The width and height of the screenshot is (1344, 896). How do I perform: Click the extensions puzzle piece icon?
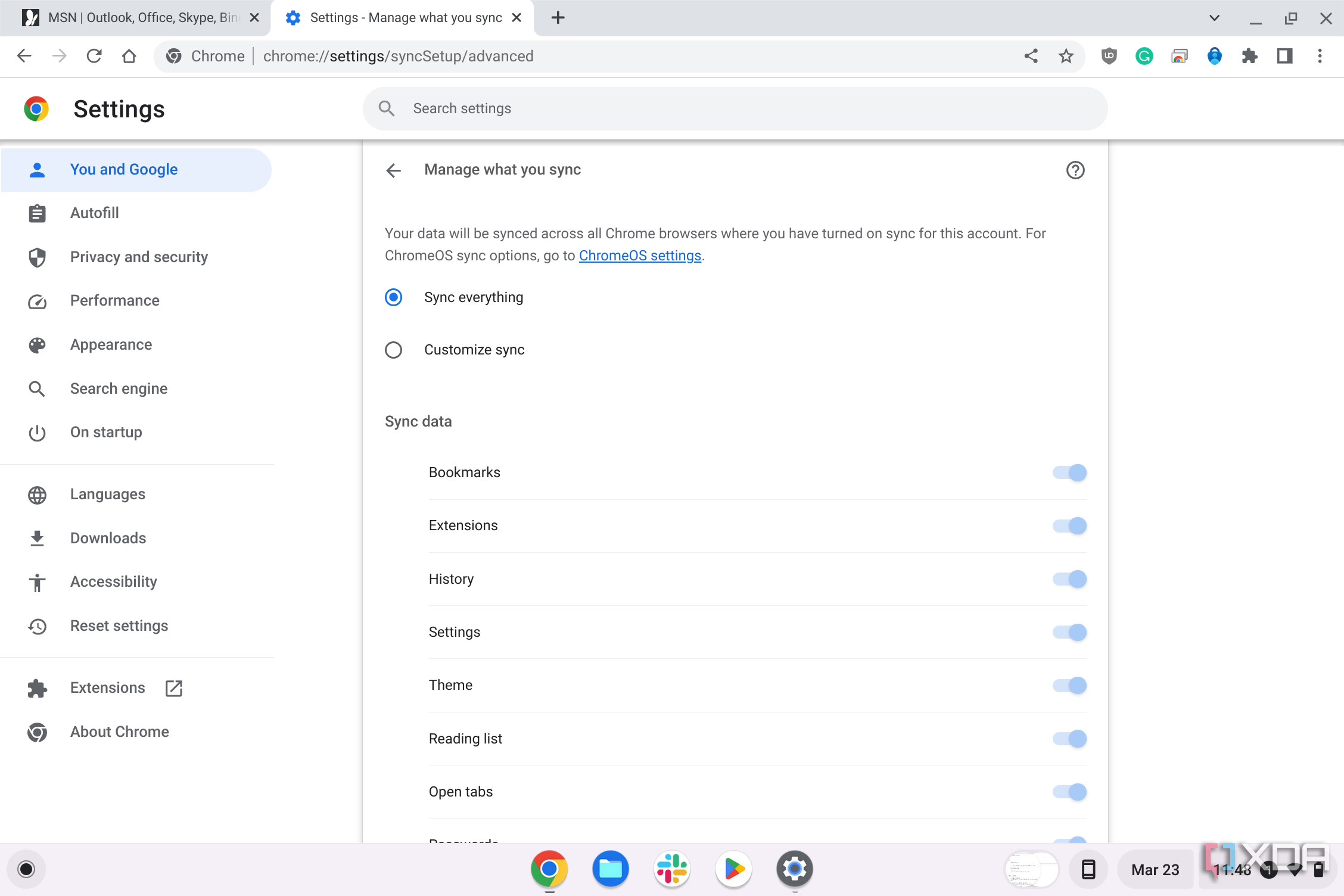(1249, 56)
